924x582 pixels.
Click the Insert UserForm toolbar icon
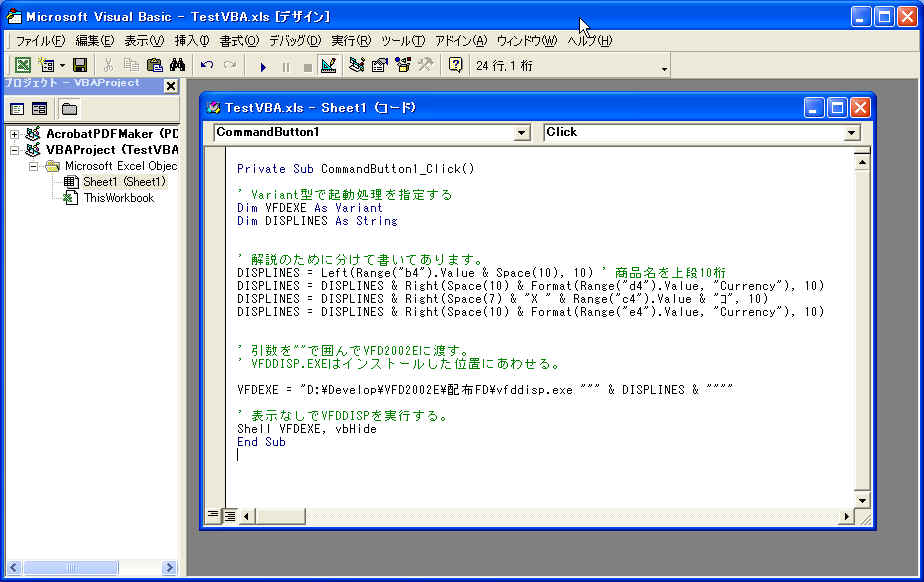point(46,65)
